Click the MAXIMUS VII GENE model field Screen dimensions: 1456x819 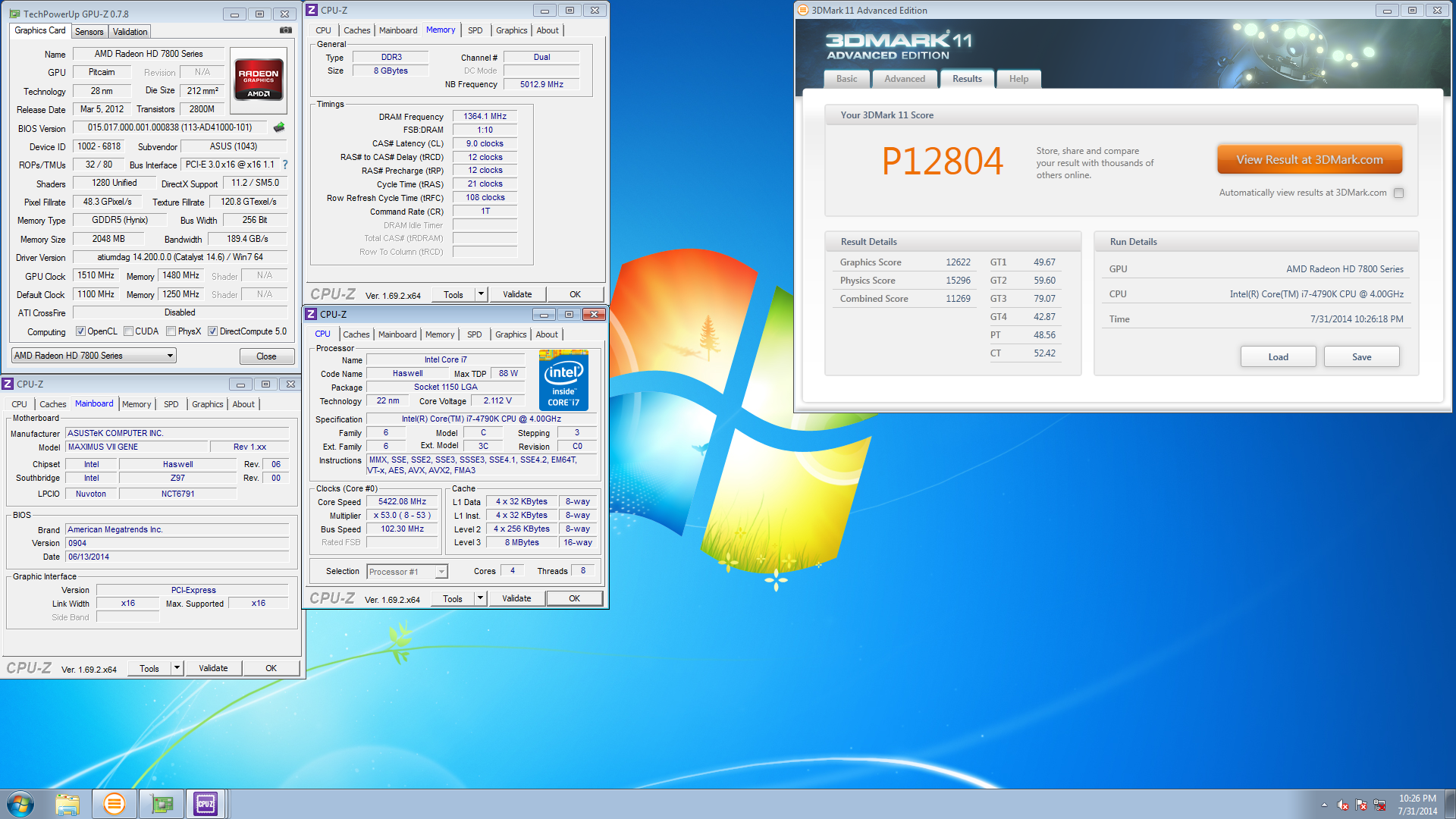tap(136, 447)
